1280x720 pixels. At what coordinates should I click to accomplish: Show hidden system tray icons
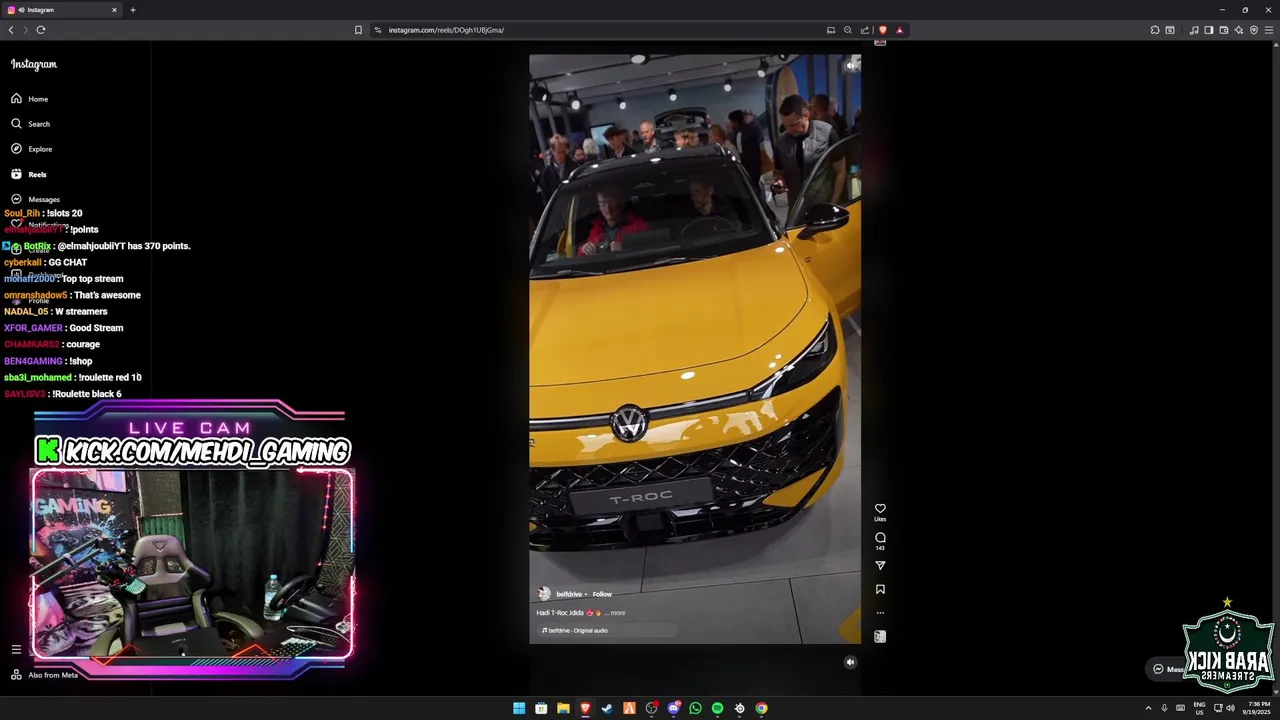1148,708
